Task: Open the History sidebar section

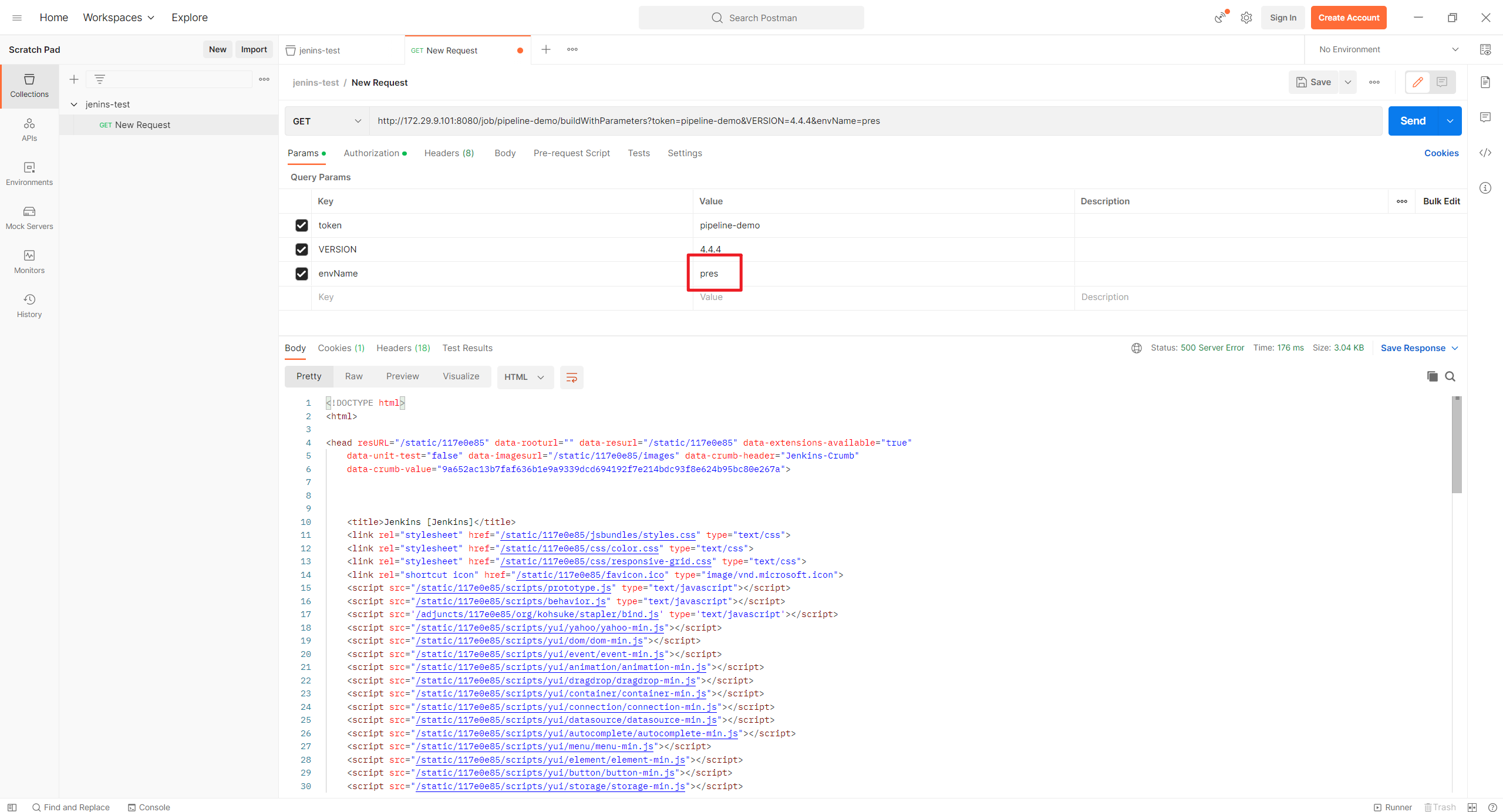Action: pos(29,306)
